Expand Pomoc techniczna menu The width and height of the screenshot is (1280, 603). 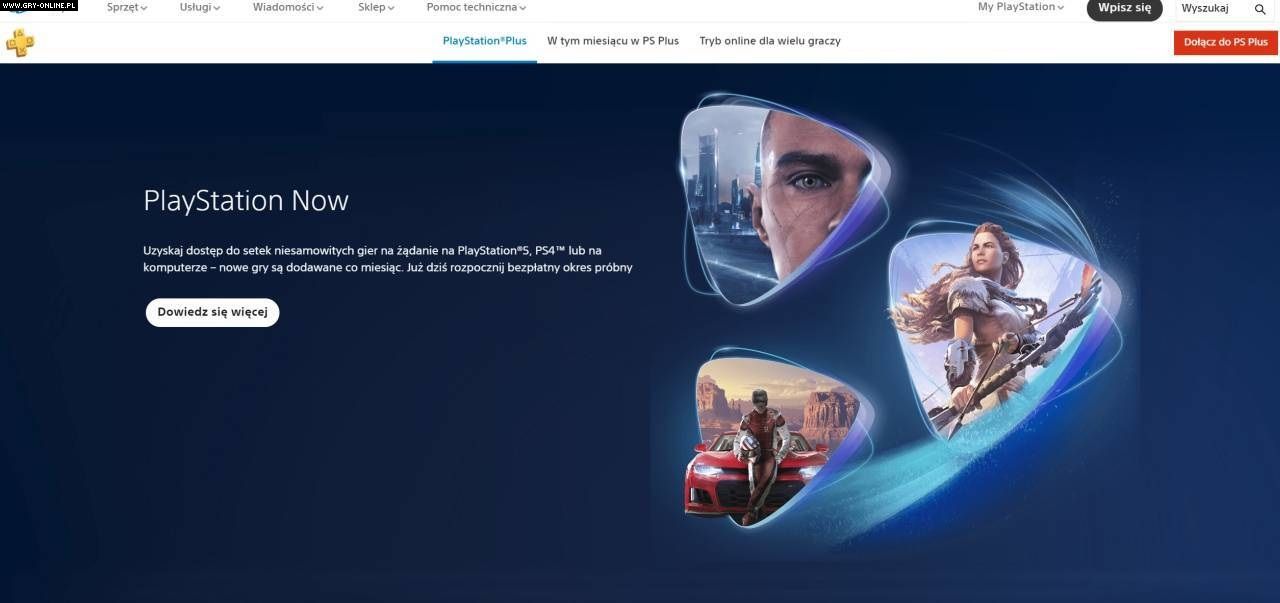[476, 7]
